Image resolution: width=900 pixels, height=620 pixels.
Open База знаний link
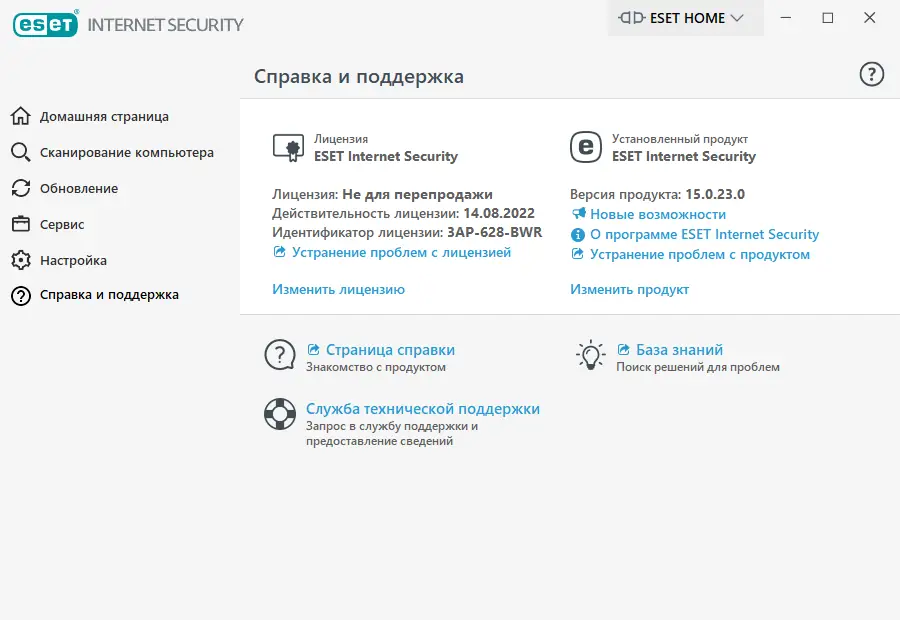679,350
